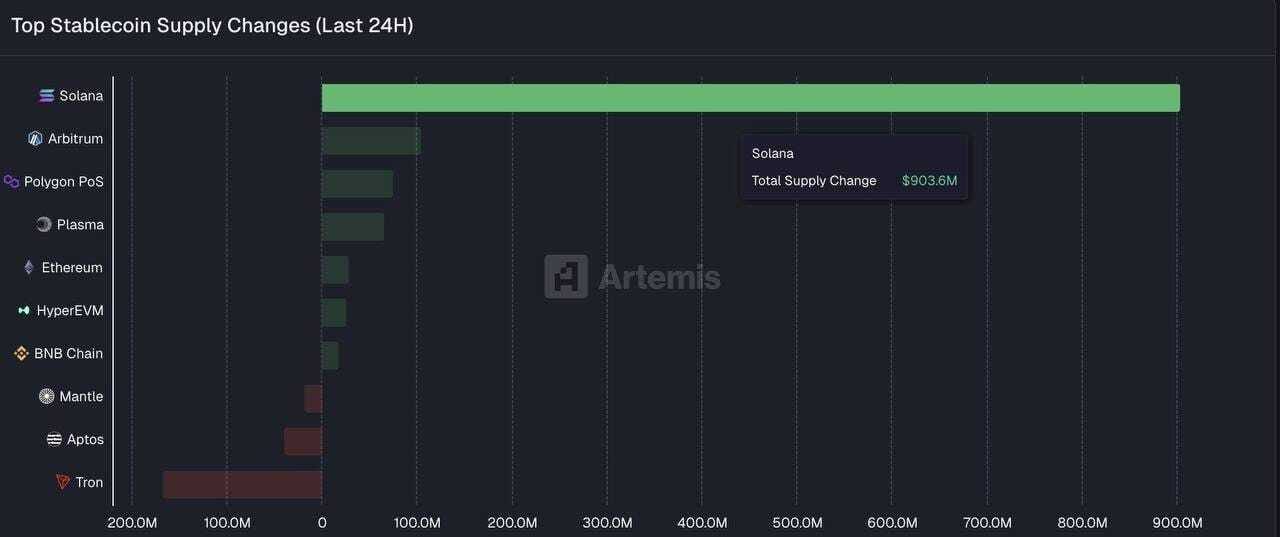This screenshot has width=1280, height=537.
Task: Select the Arbitrum supply change bar
Action: point(371,141)
